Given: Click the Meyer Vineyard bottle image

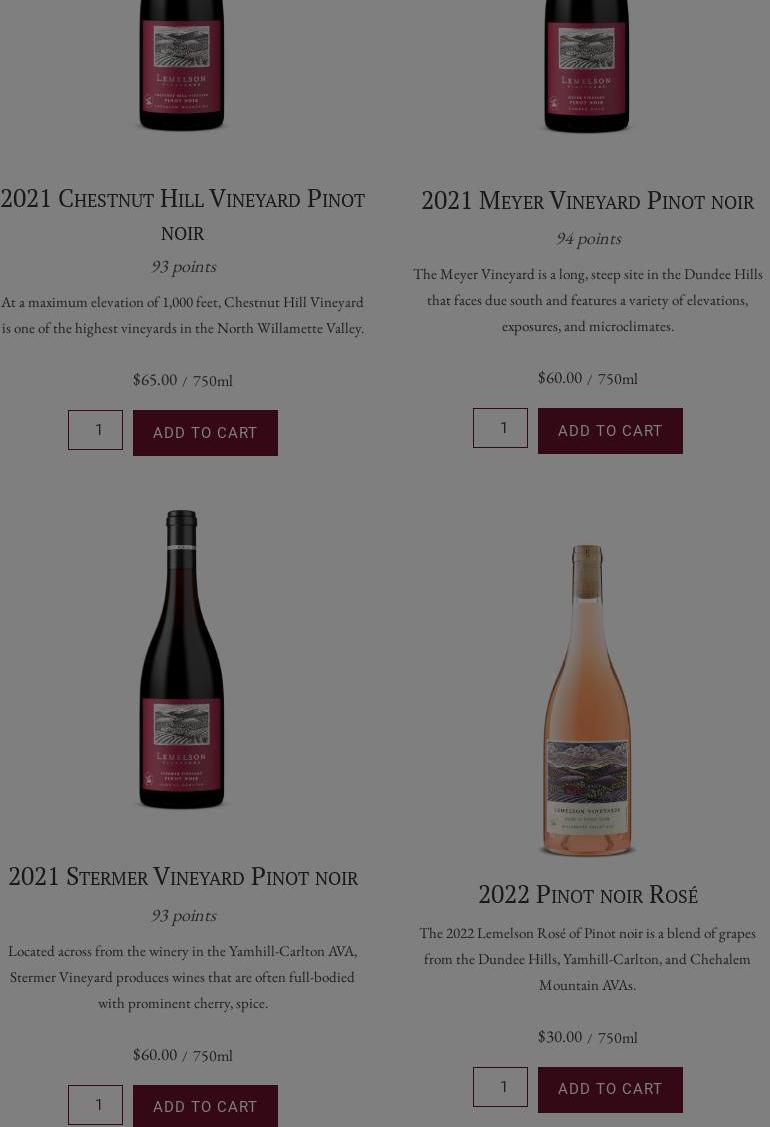Looking at the screenshot, I should click(x=587, y=66).
